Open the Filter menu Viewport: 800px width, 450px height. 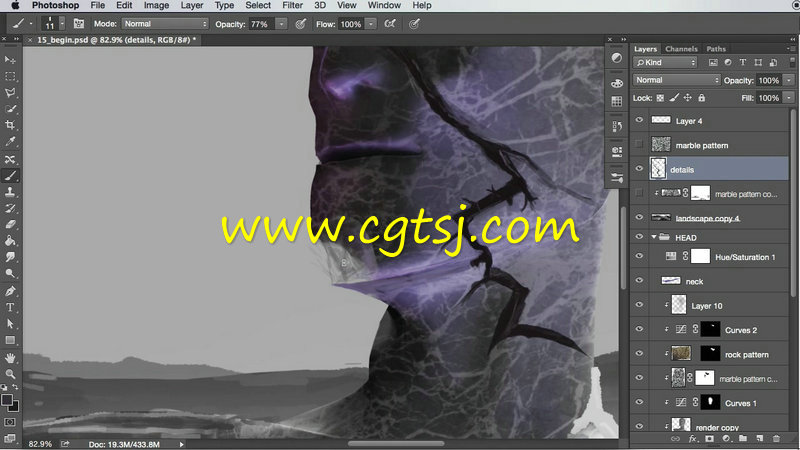click(292, 5)
